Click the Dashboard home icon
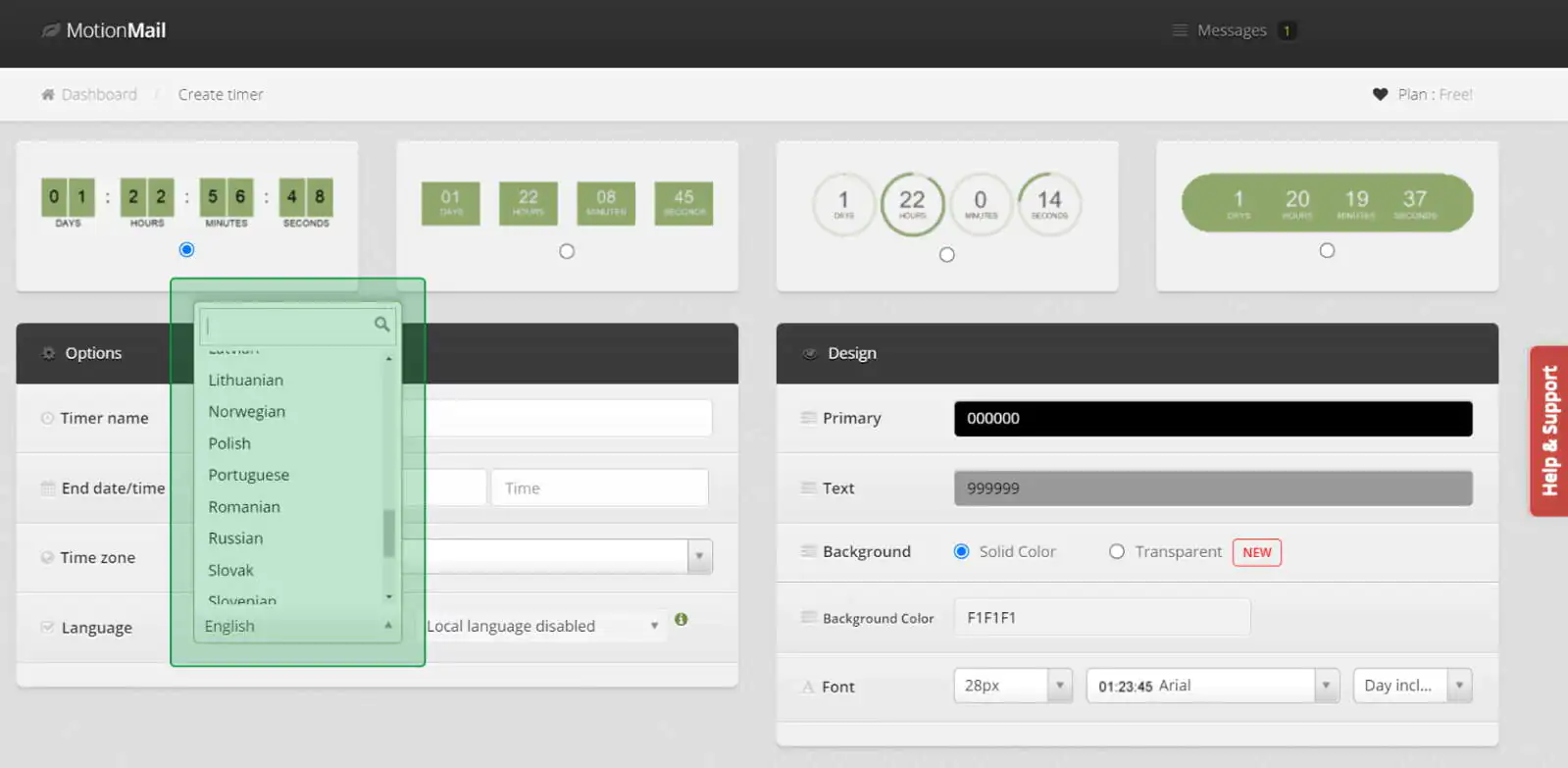This screenshot has height=768, width=1568. click(47, 94)
